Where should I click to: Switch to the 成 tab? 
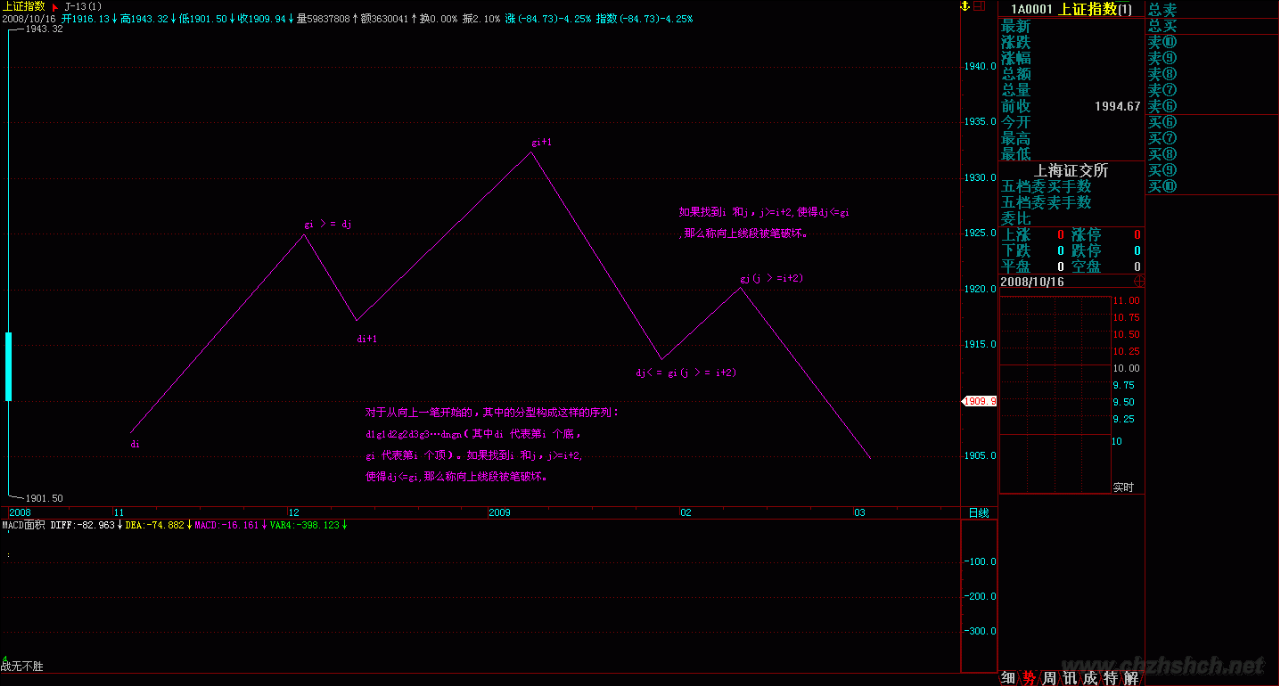(x=1089, y=678)
